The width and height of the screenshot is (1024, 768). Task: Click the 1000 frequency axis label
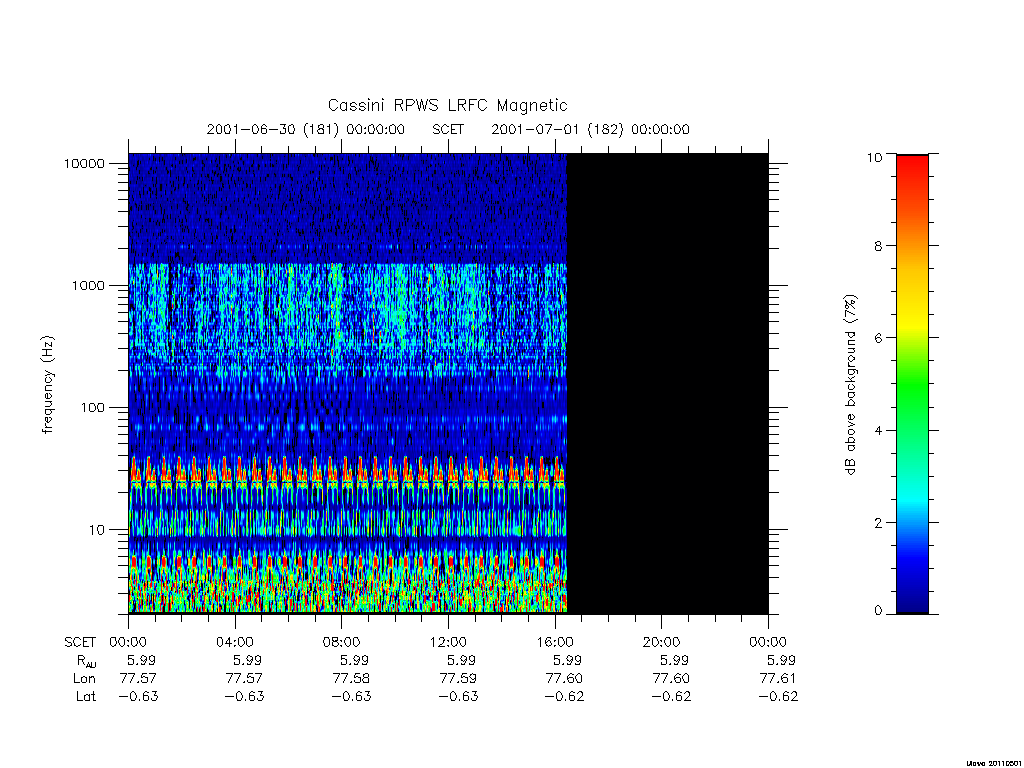[88, 285]
